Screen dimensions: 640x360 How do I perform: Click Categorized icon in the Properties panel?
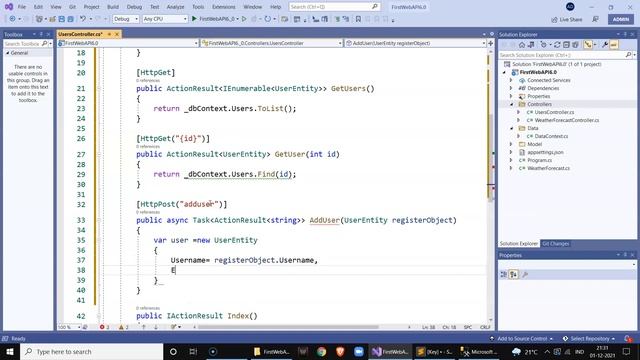pos(504,275)
